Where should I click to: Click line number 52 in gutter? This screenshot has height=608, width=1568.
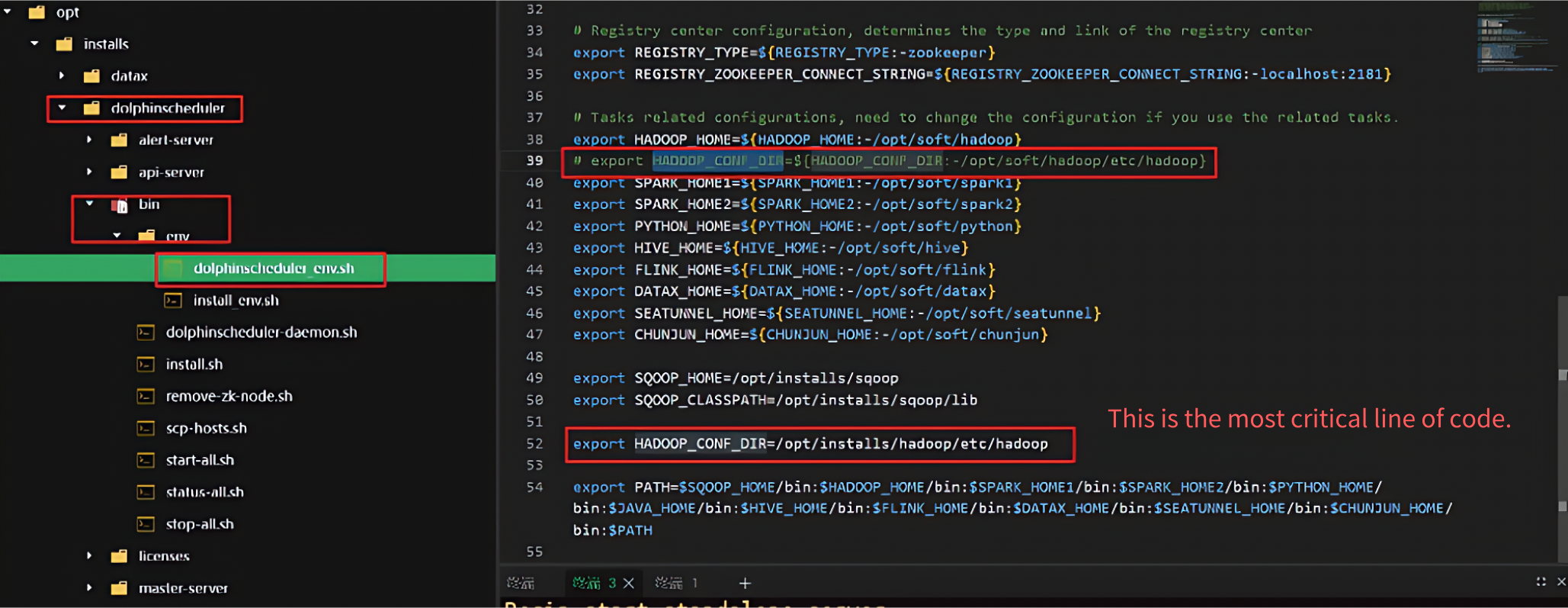(535, 444)
